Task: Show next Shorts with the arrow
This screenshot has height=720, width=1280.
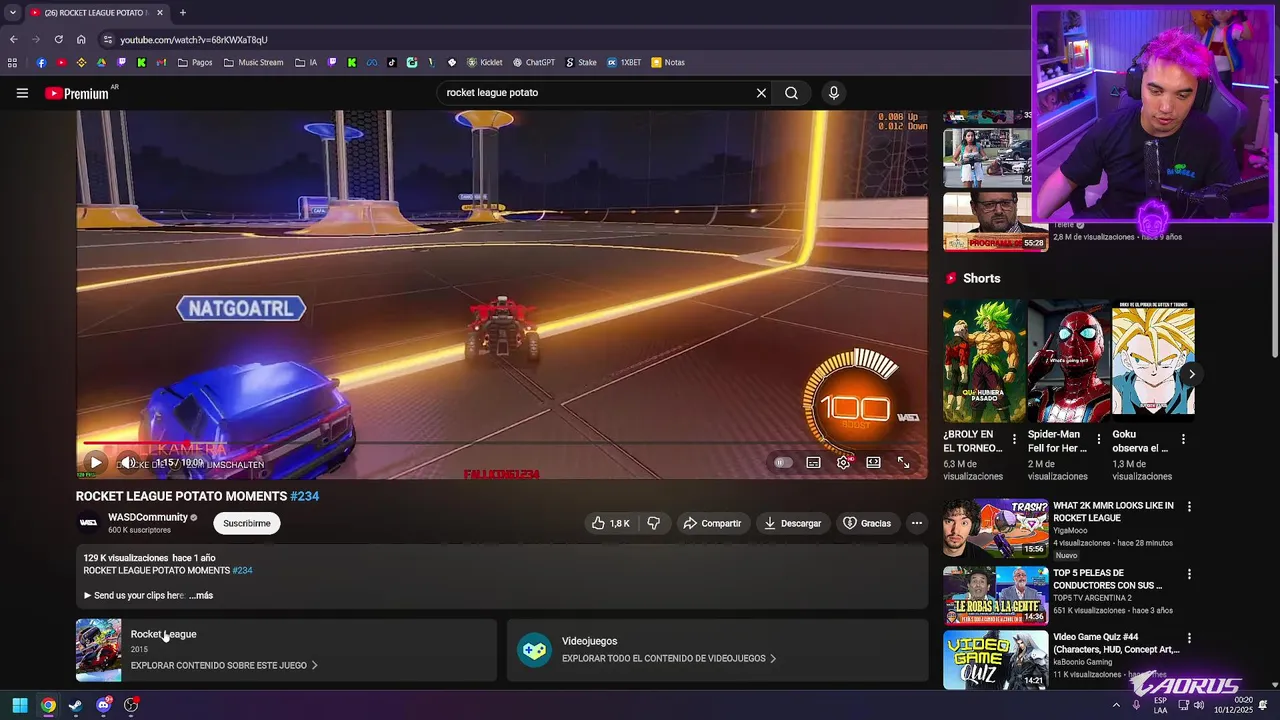Action: (x=1191, y=374)
